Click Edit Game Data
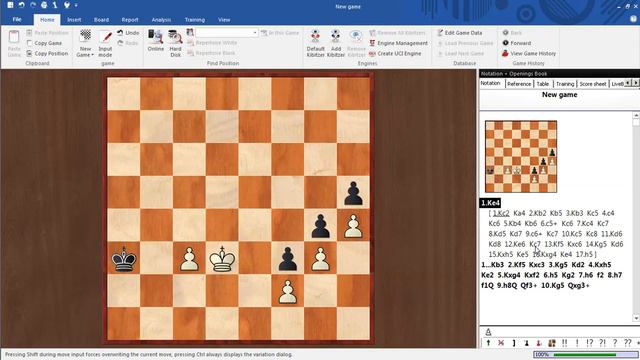The image size is (640, 360). [x=460, y=33]
